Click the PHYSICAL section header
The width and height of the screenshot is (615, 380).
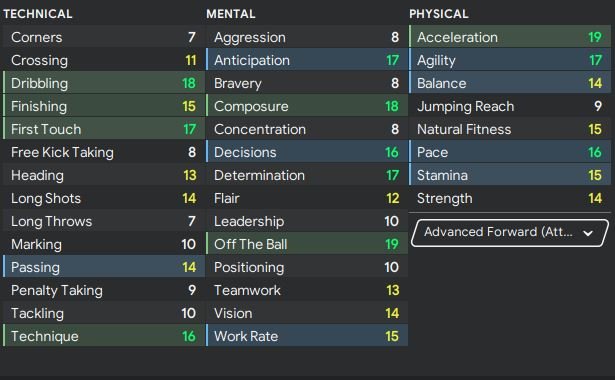(x=439, y=14)
